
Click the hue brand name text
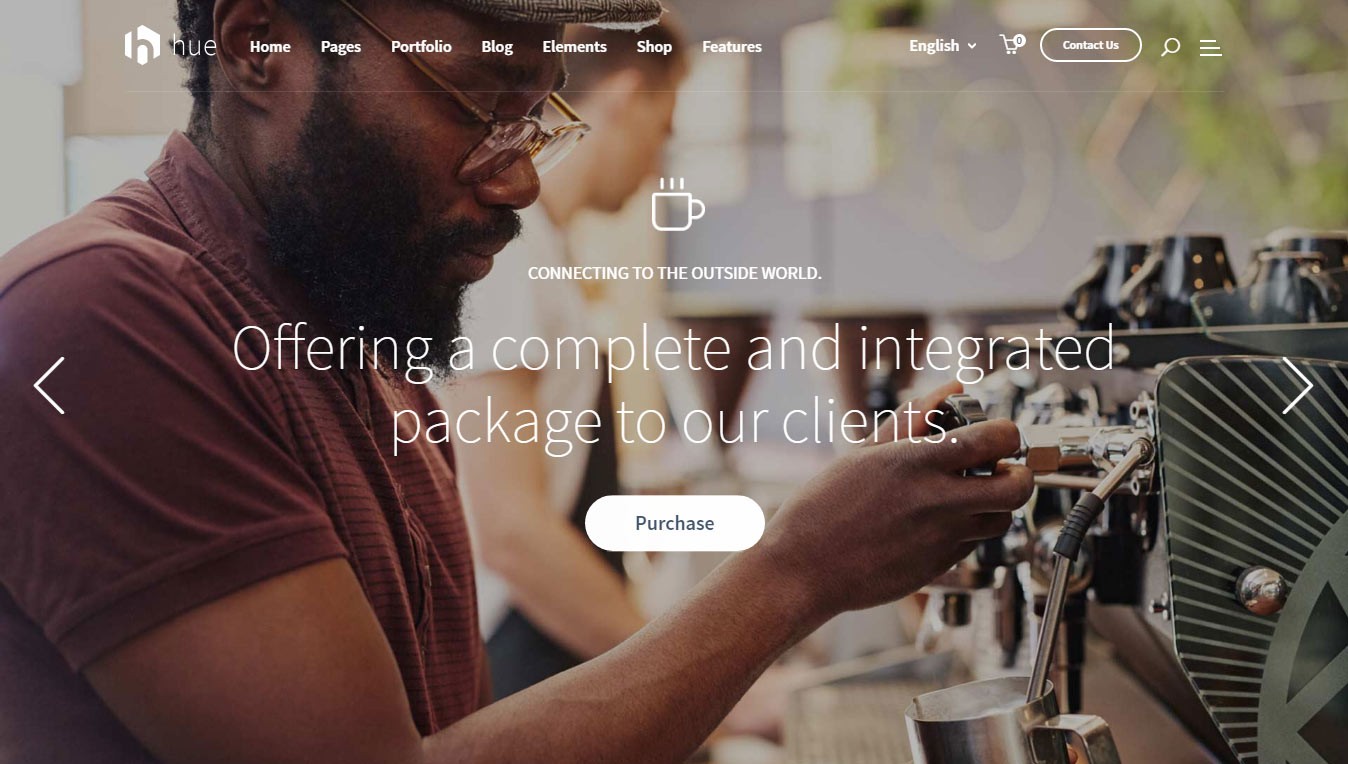[193, 46]
